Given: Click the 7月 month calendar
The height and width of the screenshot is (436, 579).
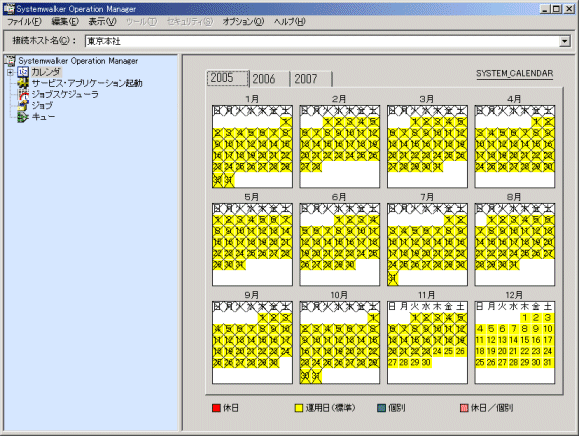Looking at the screenshot, I should pos(427,244).
